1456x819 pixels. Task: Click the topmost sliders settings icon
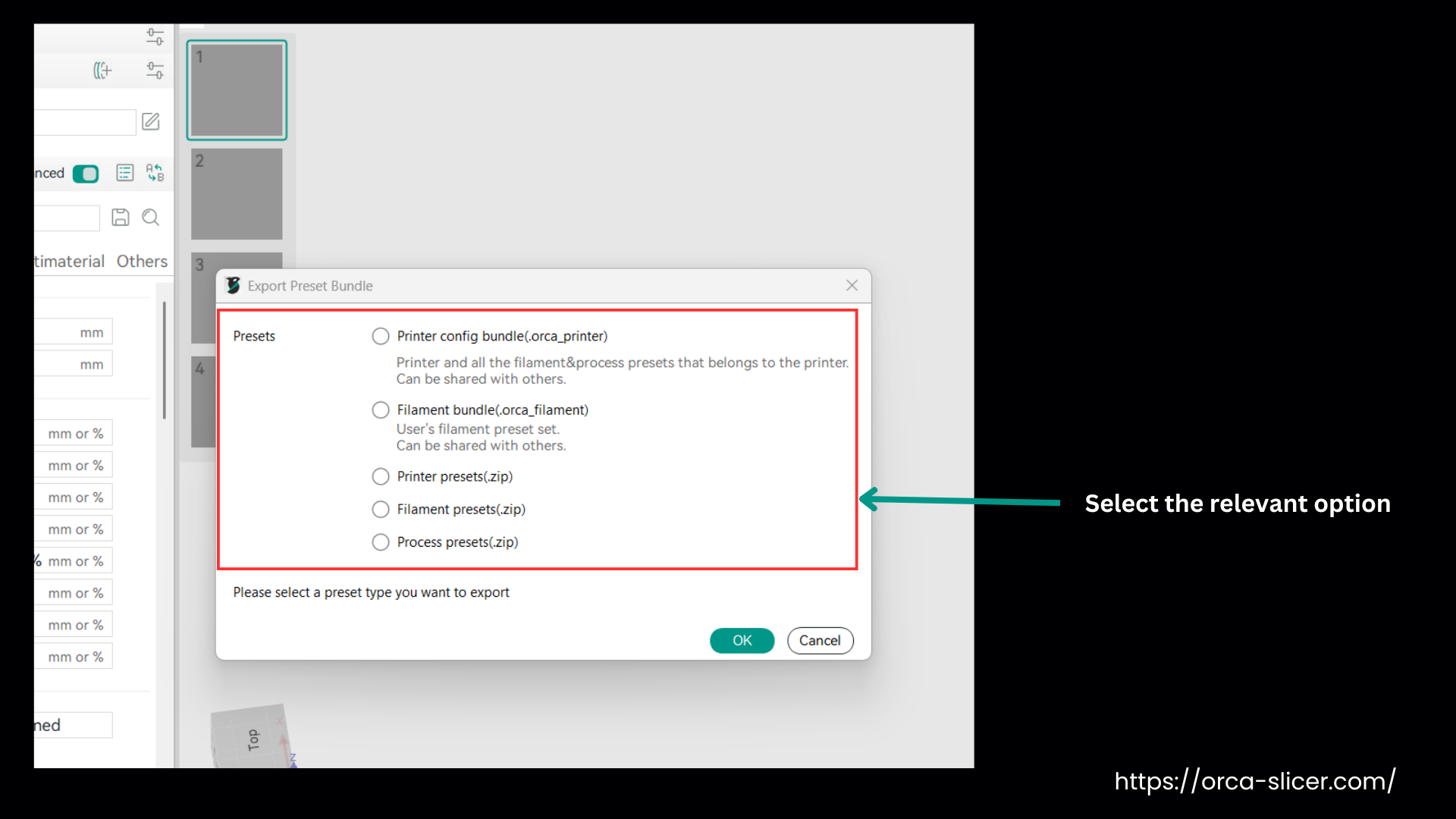point(155,36)
